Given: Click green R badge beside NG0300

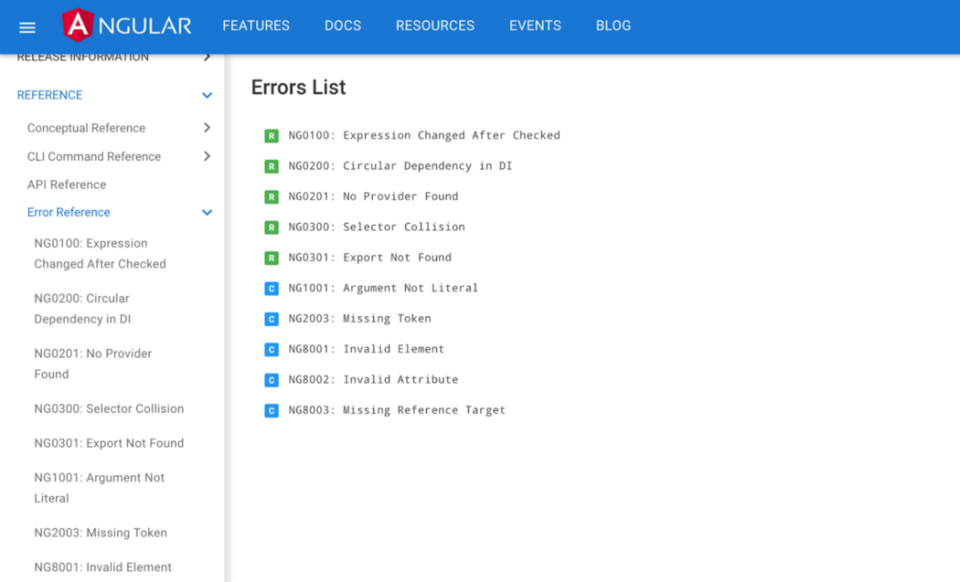Looking at the screenshot, I should (271, 228).
